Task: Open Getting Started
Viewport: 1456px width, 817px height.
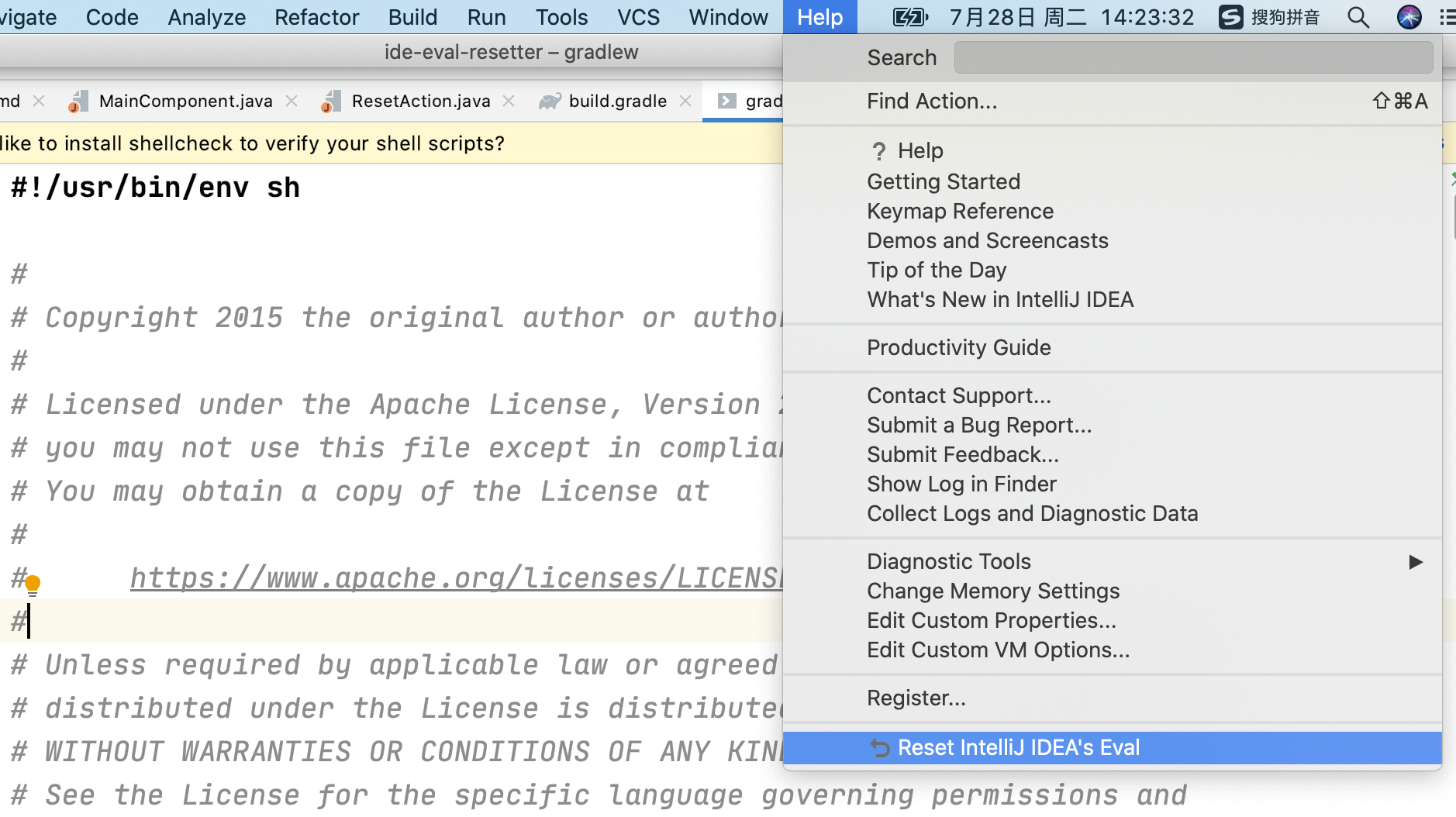Action: coord(1113,181)
